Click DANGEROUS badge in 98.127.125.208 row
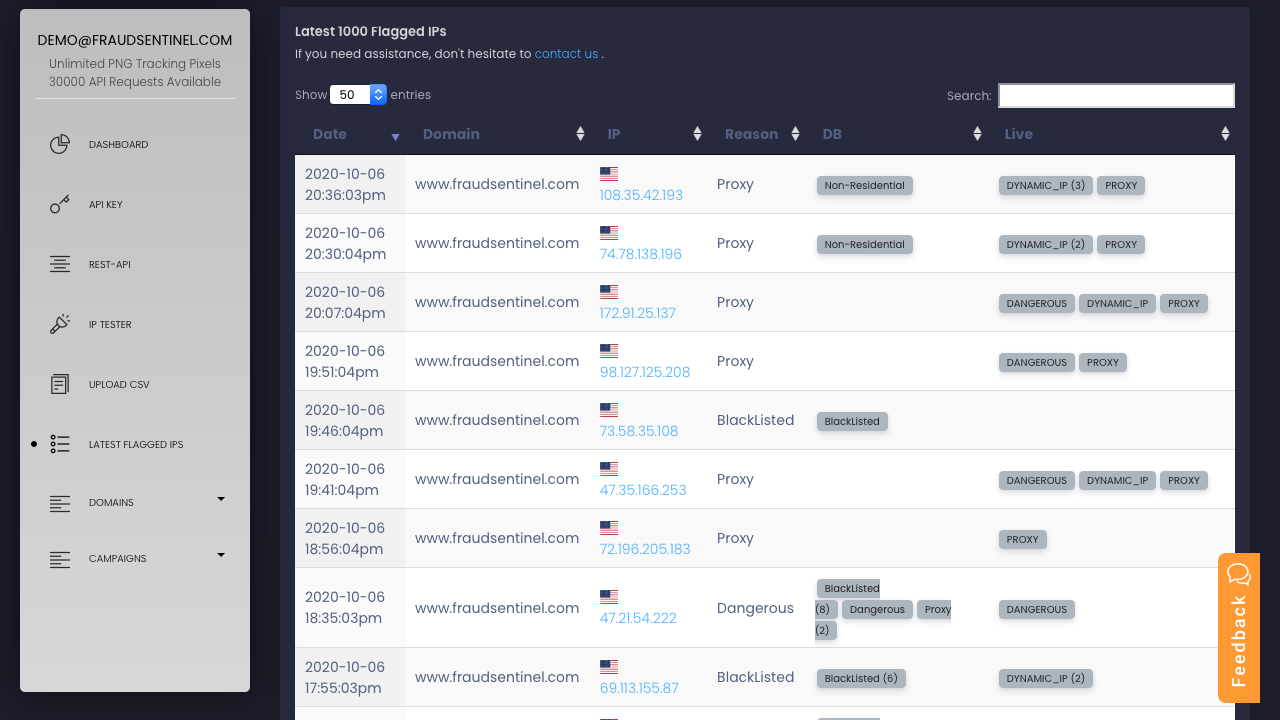Viewport: 1280px width, 720px height. [1037, 362]
